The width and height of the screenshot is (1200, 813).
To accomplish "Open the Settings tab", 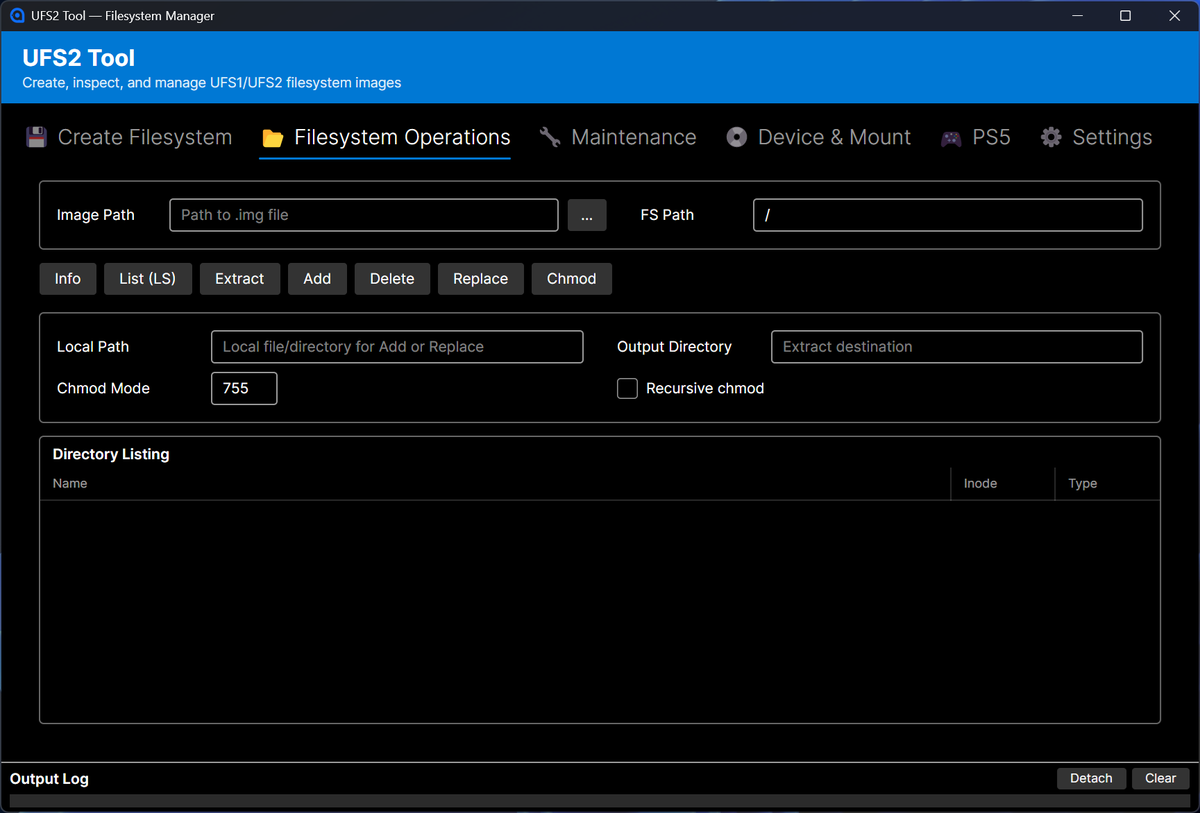I will pyautogui.click(x=1096, y=138).
